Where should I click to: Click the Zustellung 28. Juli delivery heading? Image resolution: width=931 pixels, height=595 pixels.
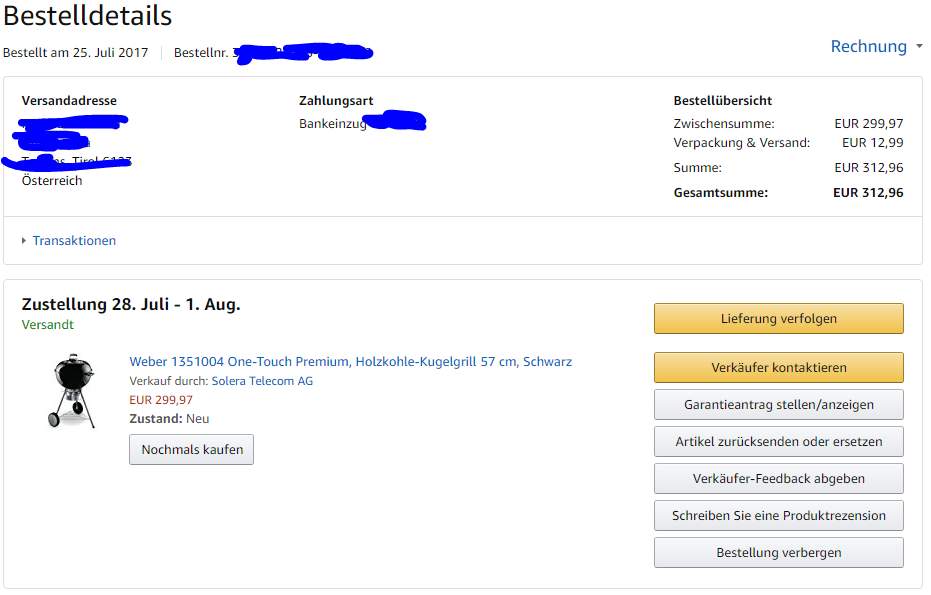pos(131,305)
